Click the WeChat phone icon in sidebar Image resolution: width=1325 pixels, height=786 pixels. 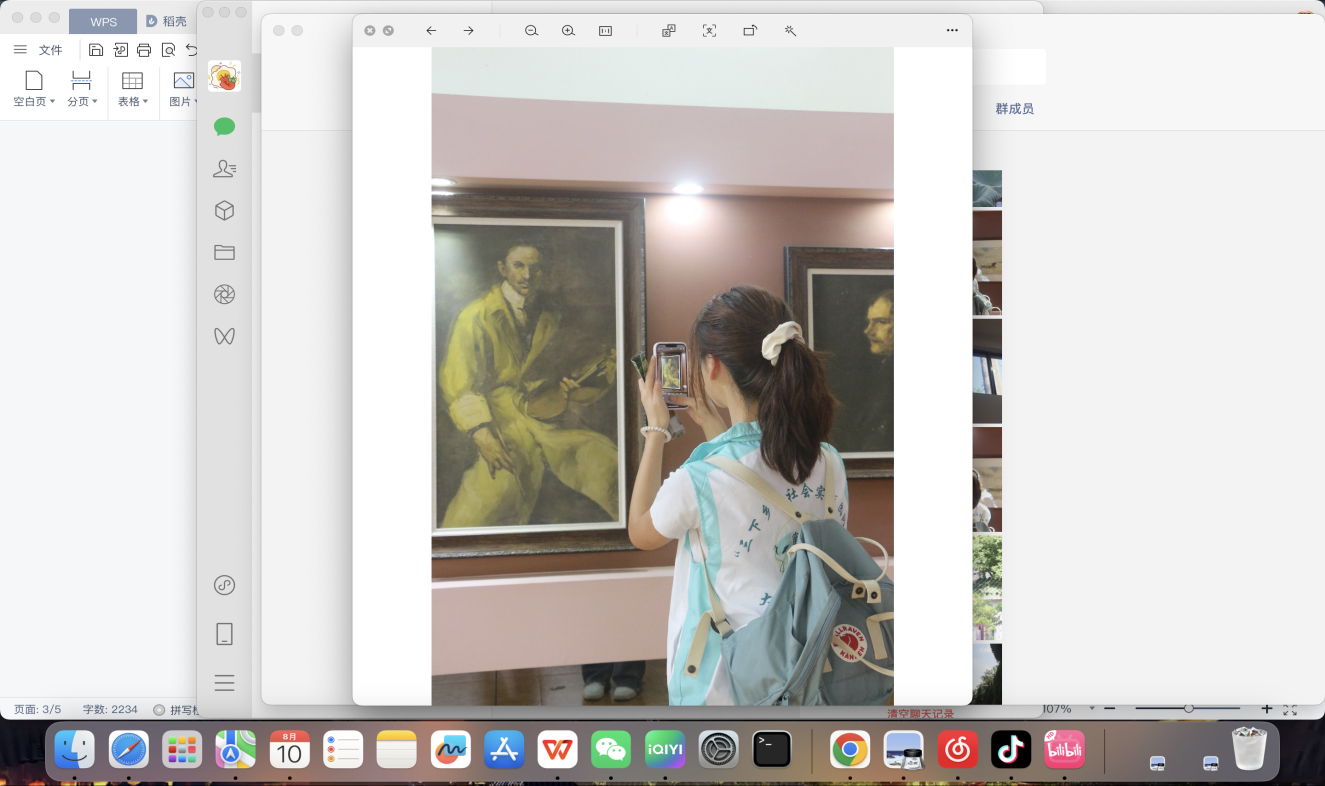[x=224, y=634]
